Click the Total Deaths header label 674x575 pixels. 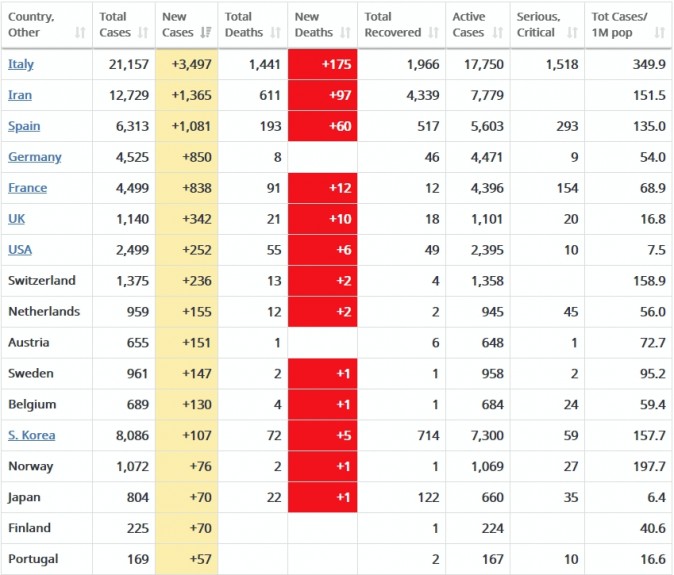(244, 24)
